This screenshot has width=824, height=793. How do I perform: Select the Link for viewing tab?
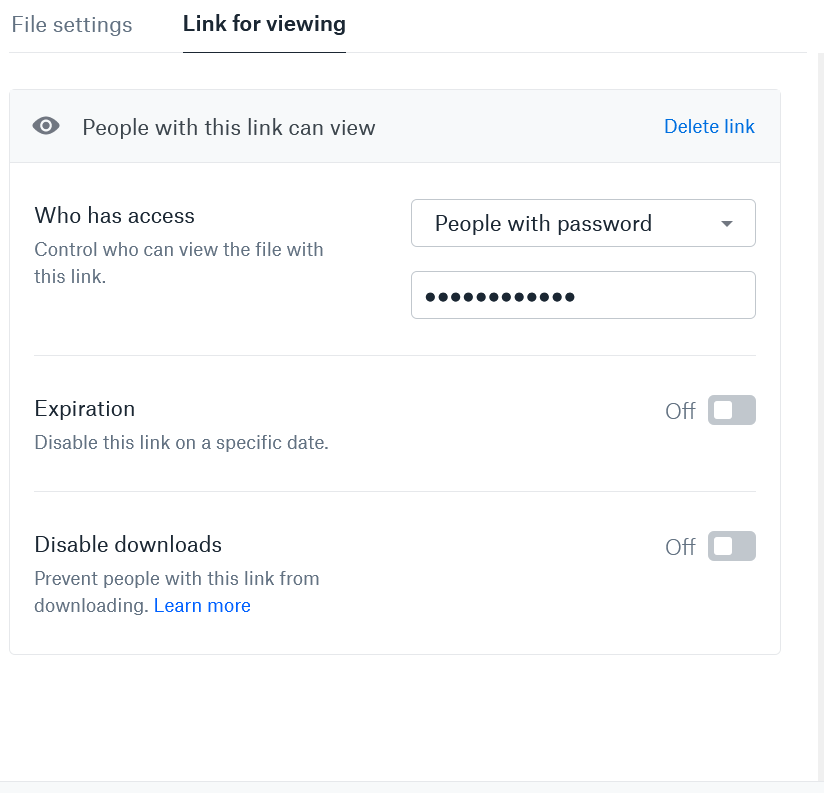pyautogui.click(x=264, y=24)
